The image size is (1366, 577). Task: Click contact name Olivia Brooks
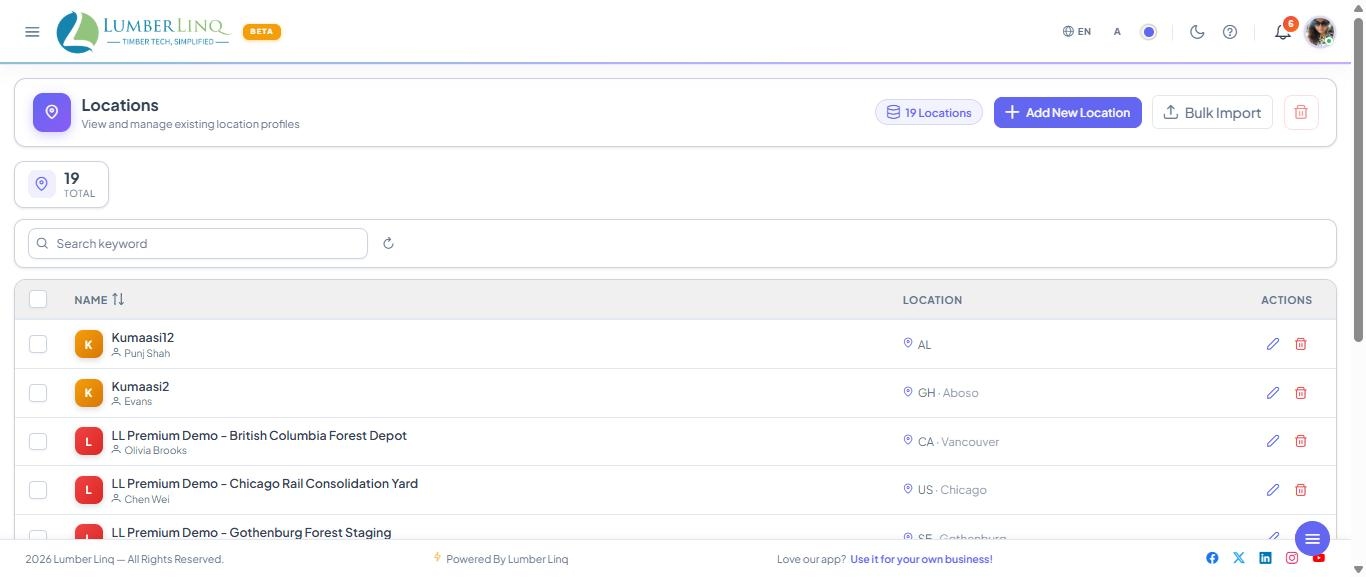click(x=155, y=450)
